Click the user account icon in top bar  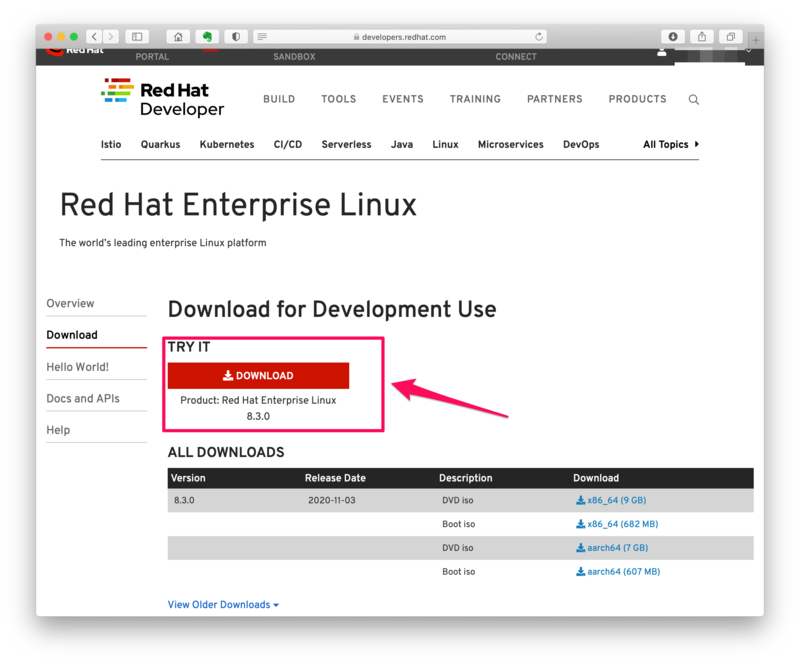[662, 52]
